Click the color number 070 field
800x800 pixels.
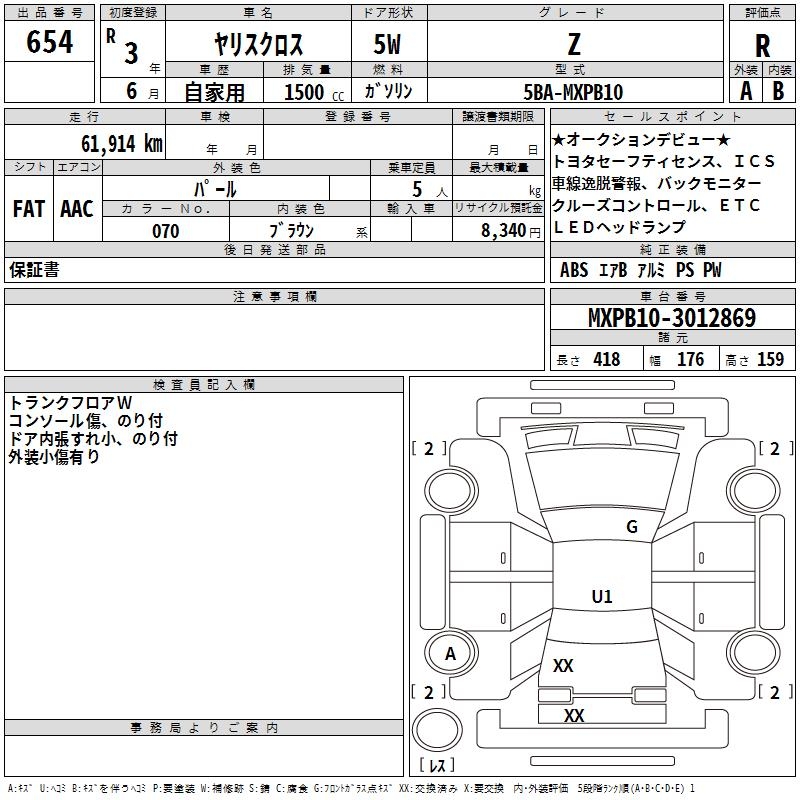tap(165, 231)
